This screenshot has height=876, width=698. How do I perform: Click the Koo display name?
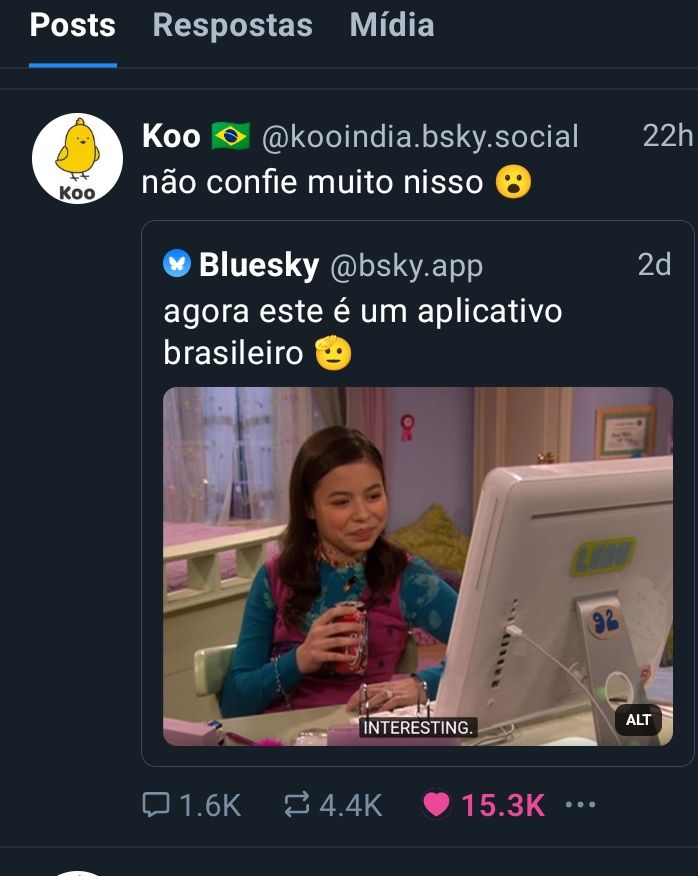171,136
